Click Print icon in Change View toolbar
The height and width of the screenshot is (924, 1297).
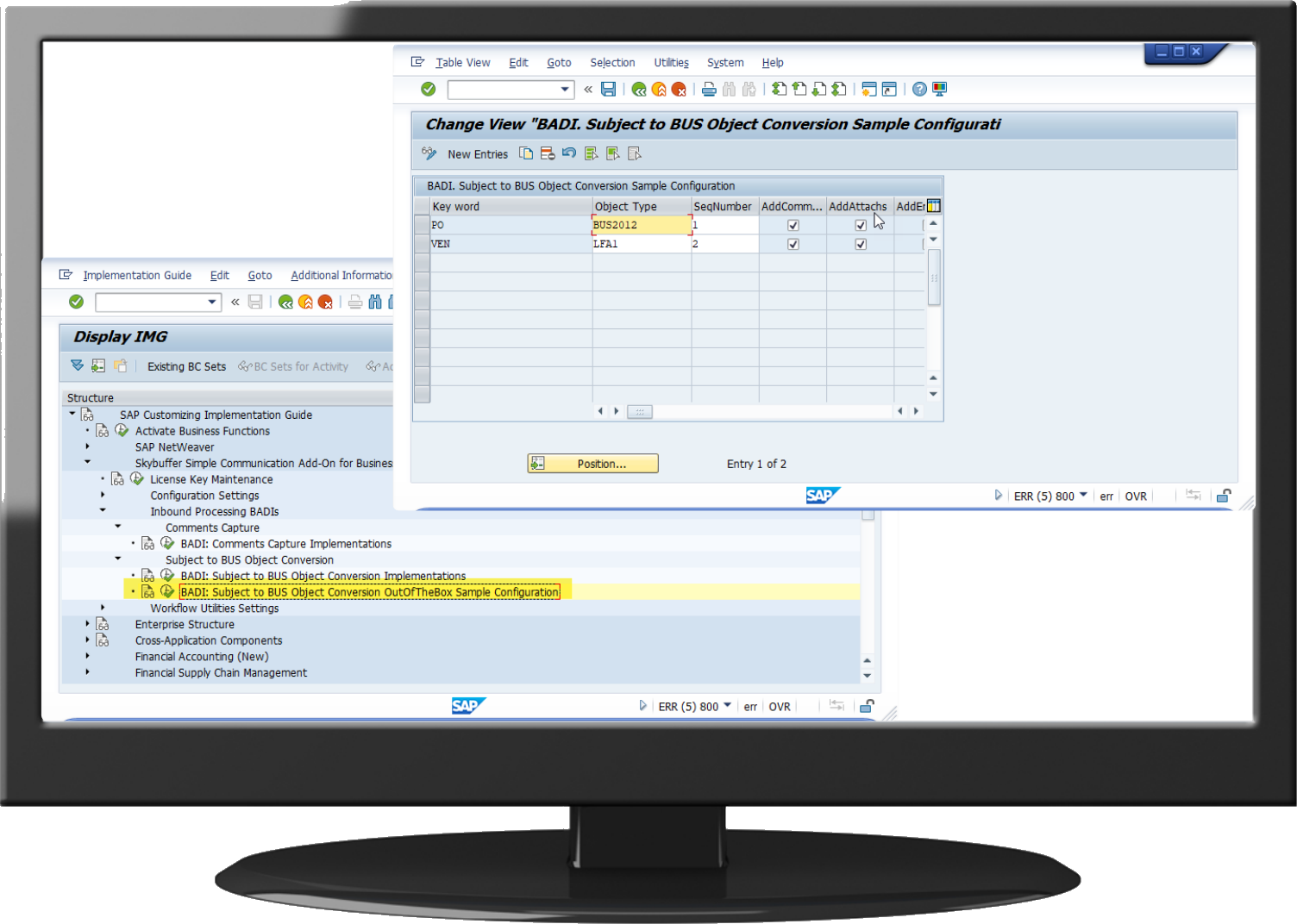[709, 89]
